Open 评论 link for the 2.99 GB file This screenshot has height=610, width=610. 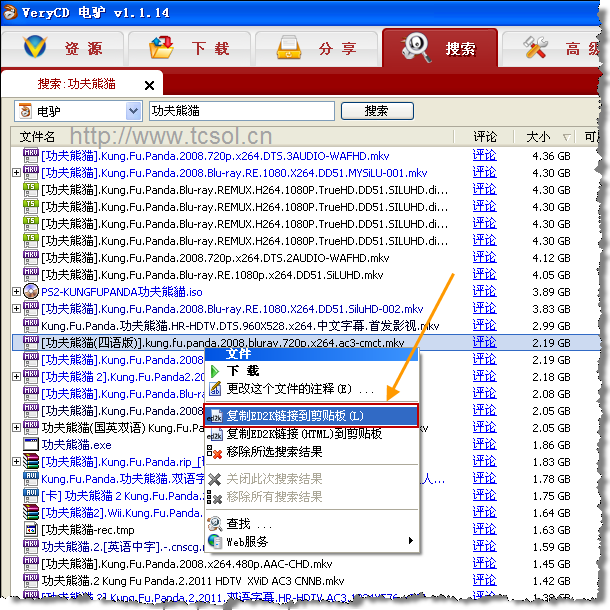[x=484, y=325]
